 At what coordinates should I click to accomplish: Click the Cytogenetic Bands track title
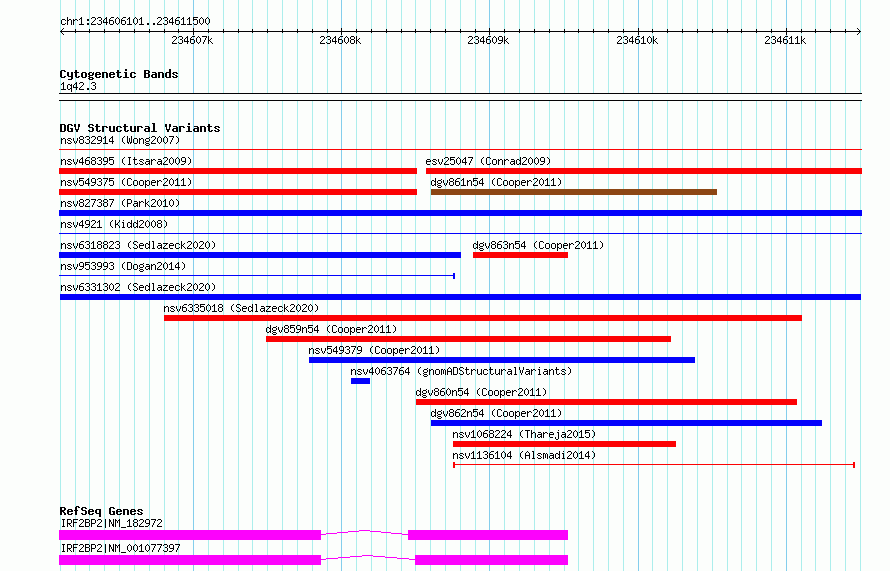pyautogui.click(x=119, y=74)
